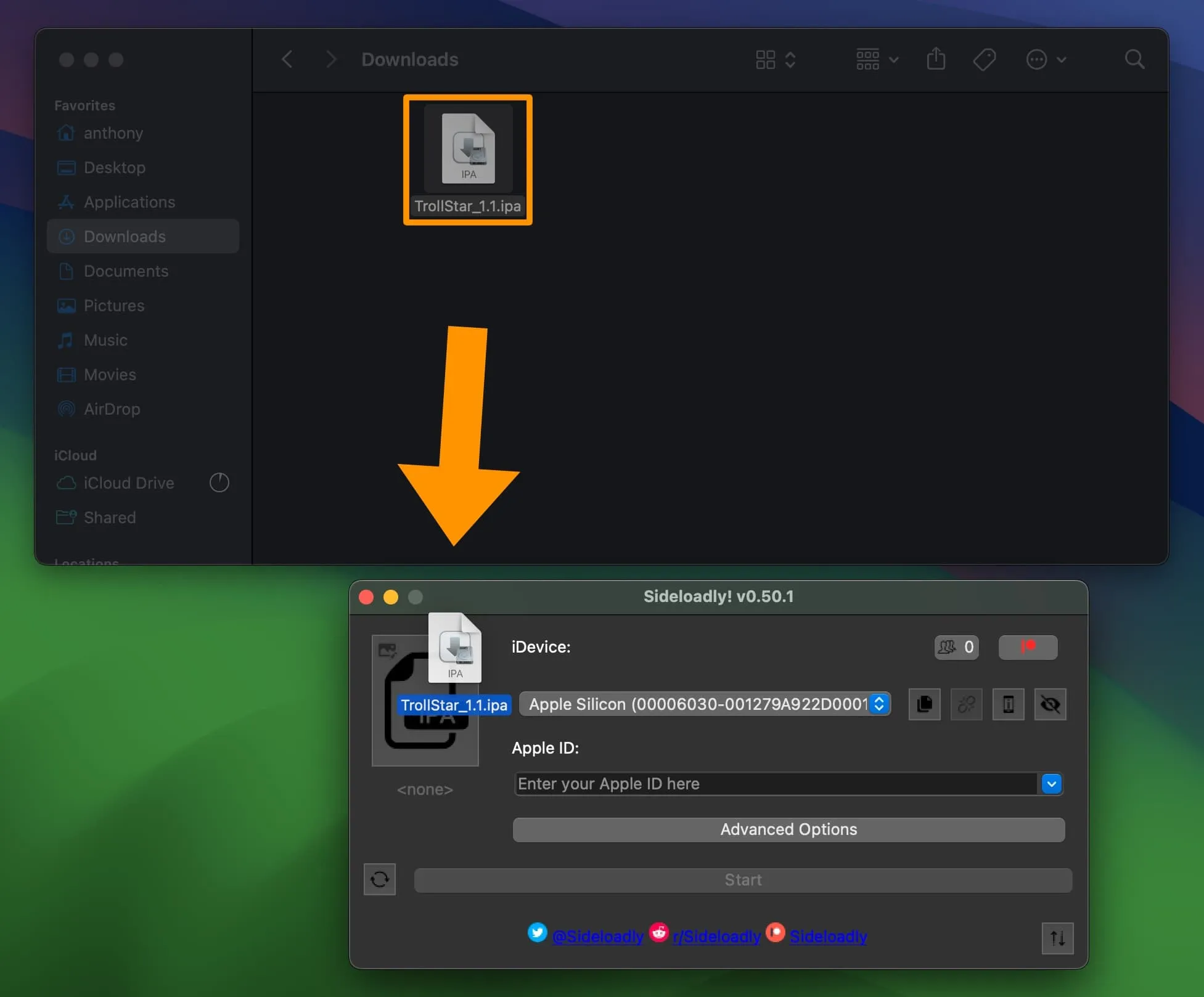
Task: Focus the Apple ID input field
Action: tap(777, 784)
